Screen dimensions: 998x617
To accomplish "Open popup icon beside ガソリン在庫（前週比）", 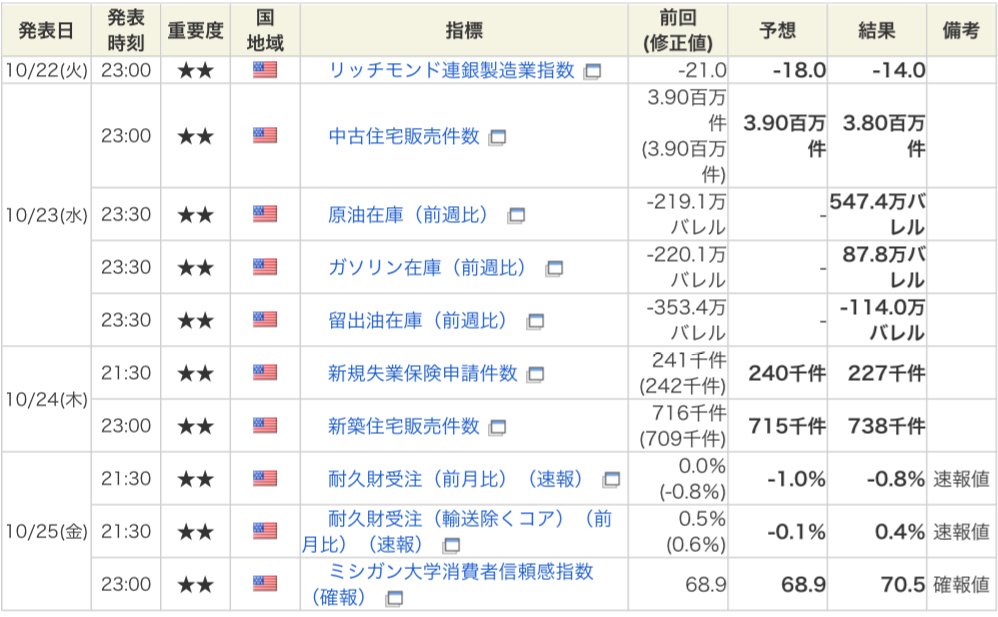I will [554, 269].
